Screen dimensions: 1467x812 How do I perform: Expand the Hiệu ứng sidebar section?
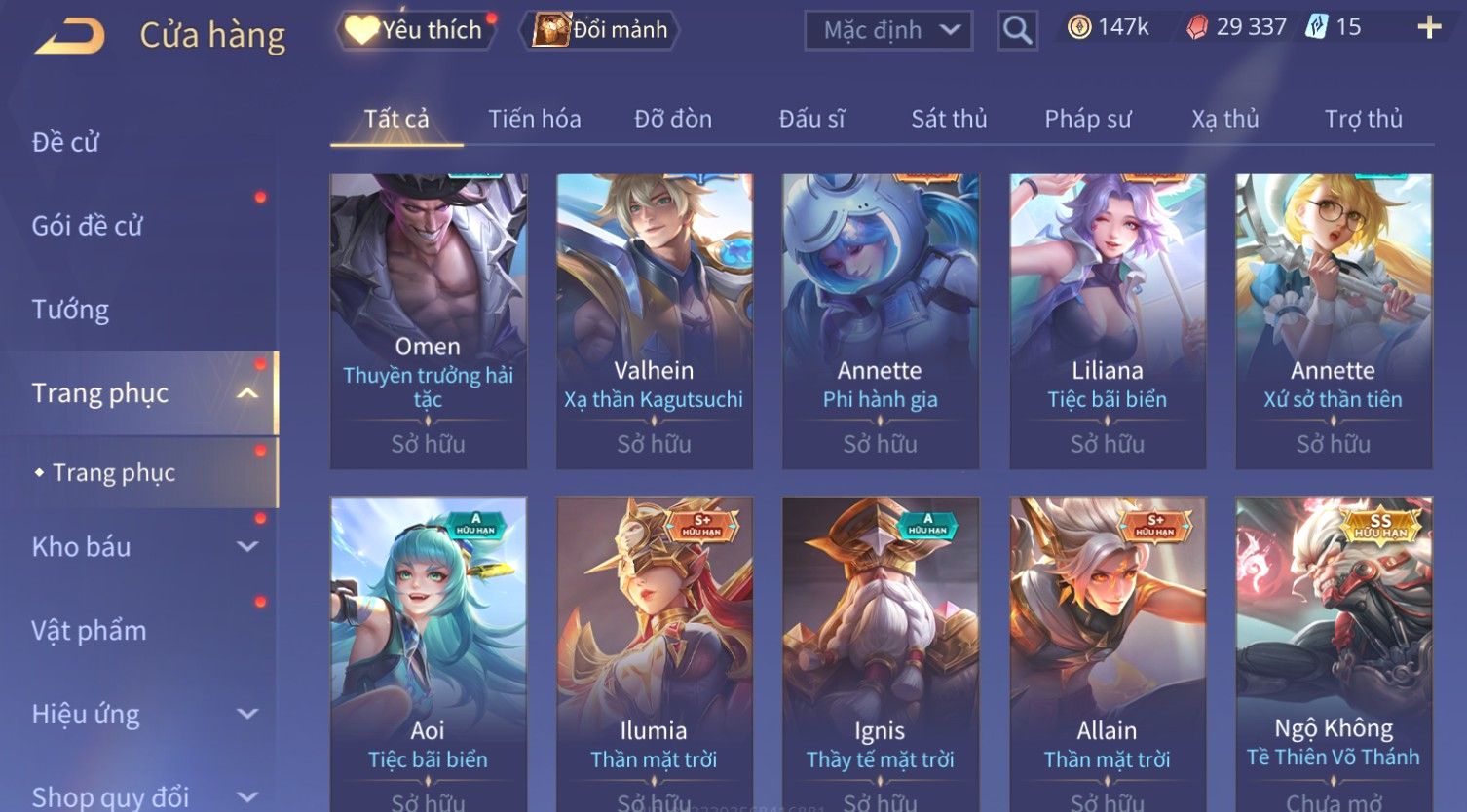[247, 714]
